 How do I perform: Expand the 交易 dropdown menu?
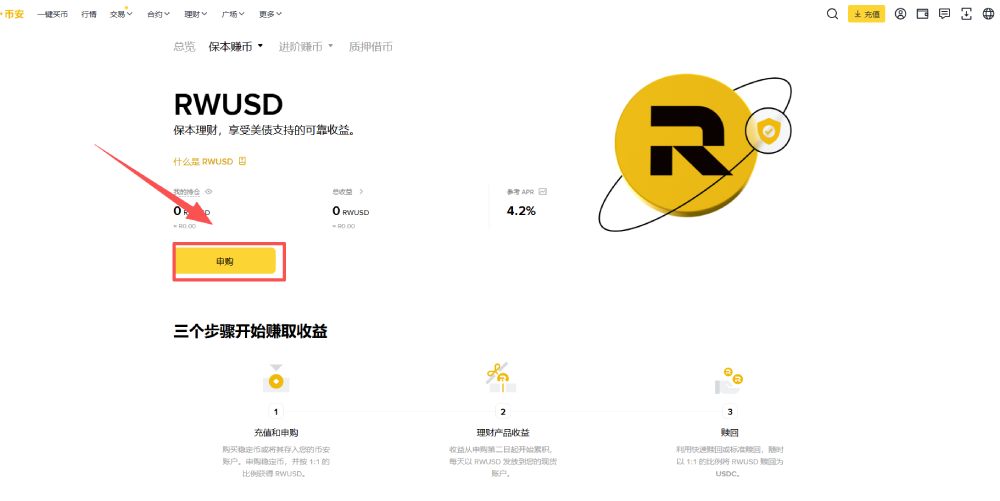(x=120, y=15)
